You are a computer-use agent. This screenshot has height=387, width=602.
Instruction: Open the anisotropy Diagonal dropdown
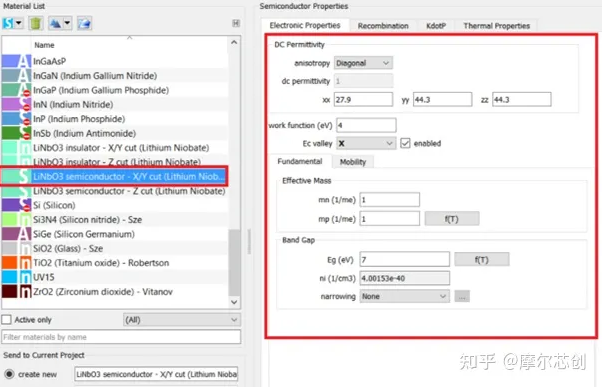click(x=363, y=63)
